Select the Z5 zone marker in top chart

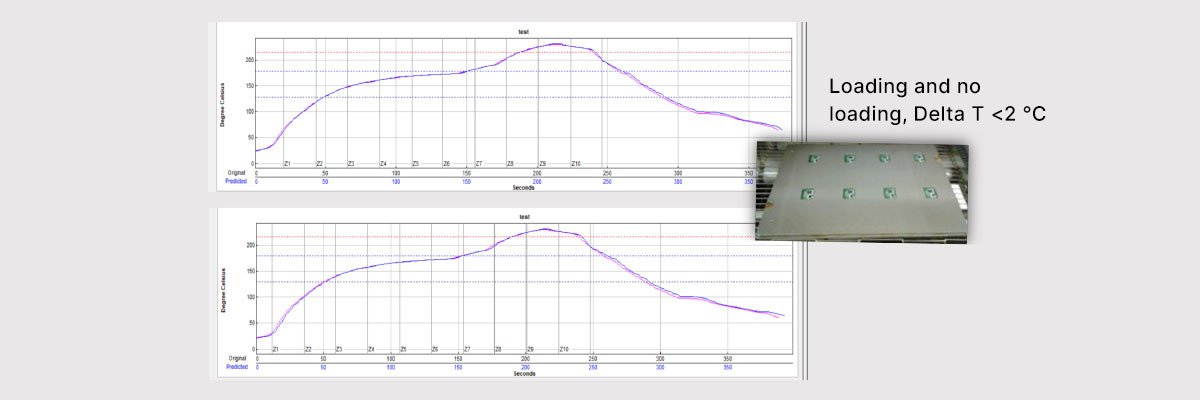415,164
